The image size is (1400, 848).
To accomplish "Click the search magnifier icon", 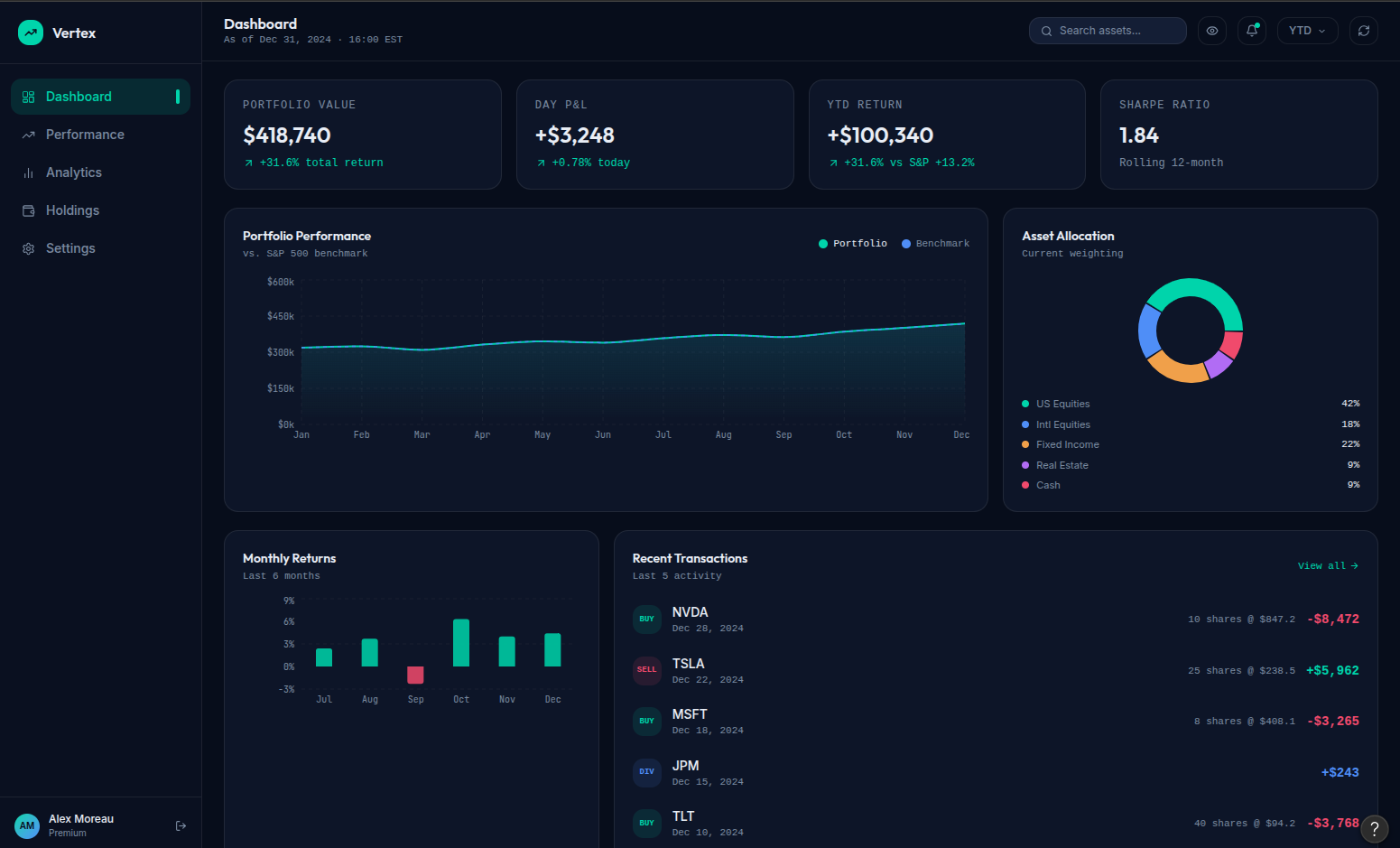I will 1047,31.
